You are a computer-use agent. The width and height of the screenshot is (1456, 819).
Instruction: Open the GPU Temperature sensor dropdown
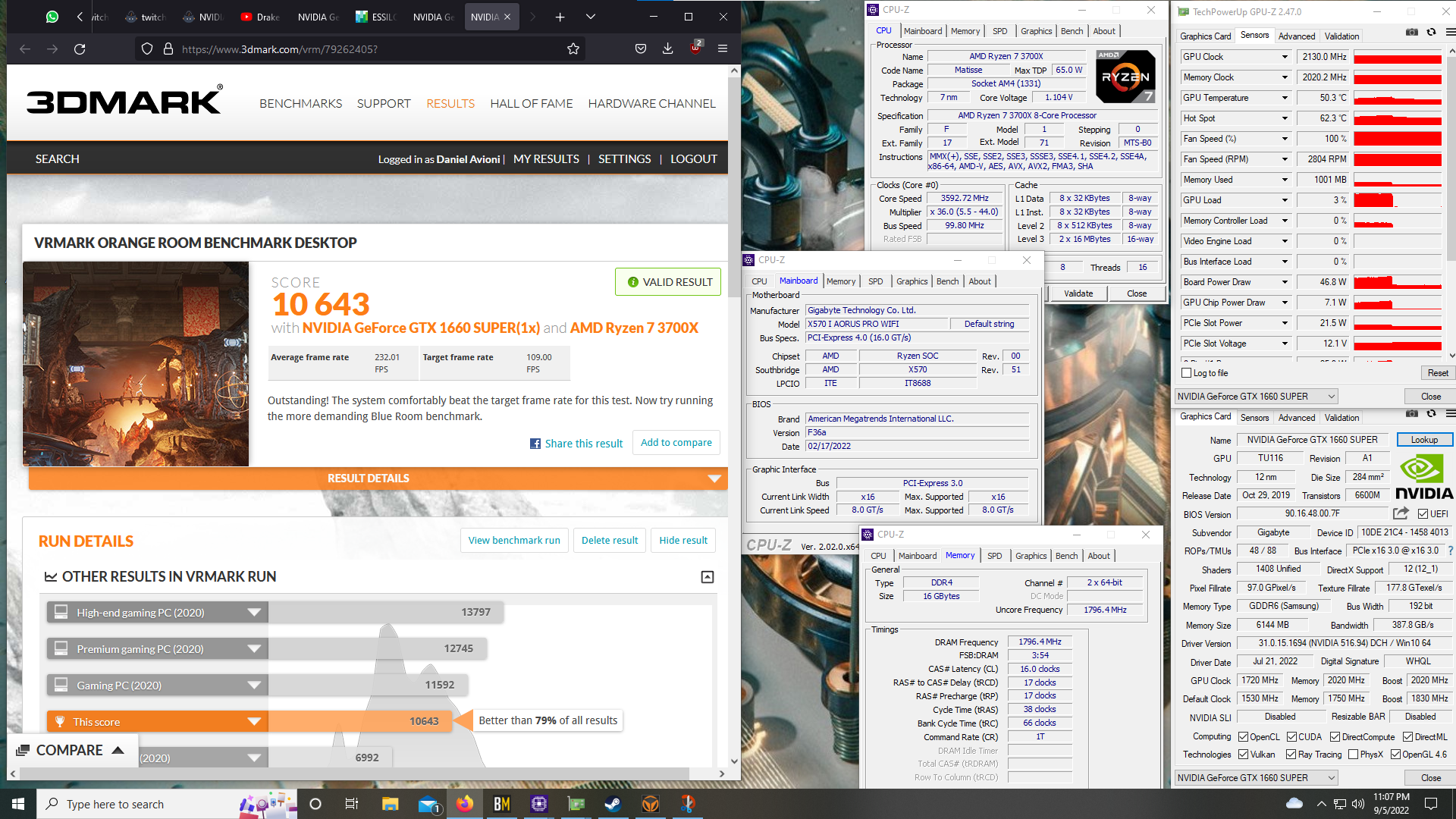pyautogui.click(x=1285, y=98)
